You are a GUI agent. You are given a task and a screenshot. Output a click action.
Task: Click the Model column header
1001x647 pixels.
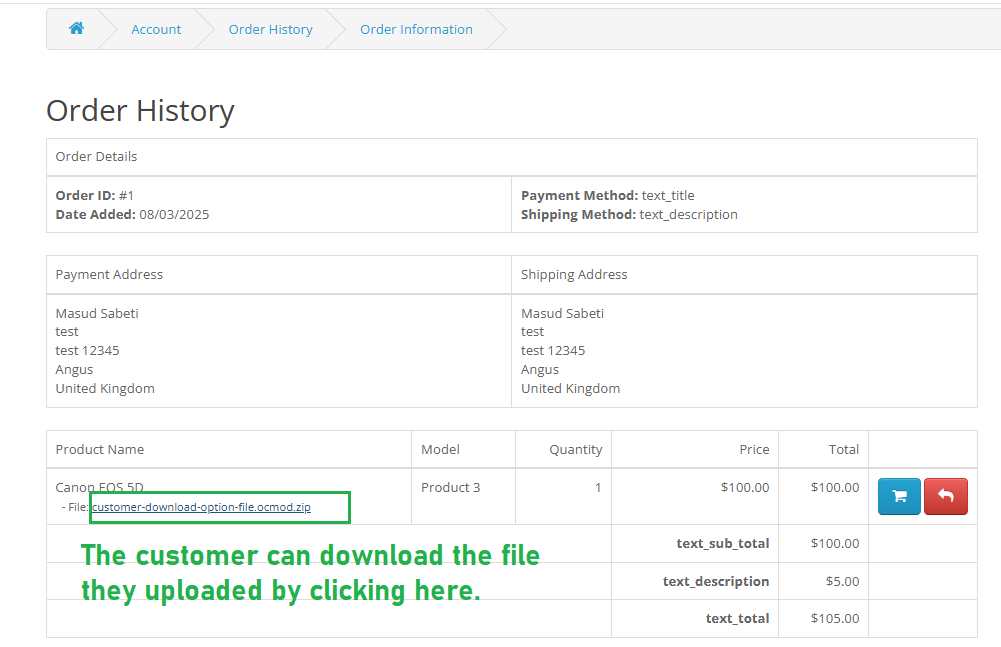(440, 449)
